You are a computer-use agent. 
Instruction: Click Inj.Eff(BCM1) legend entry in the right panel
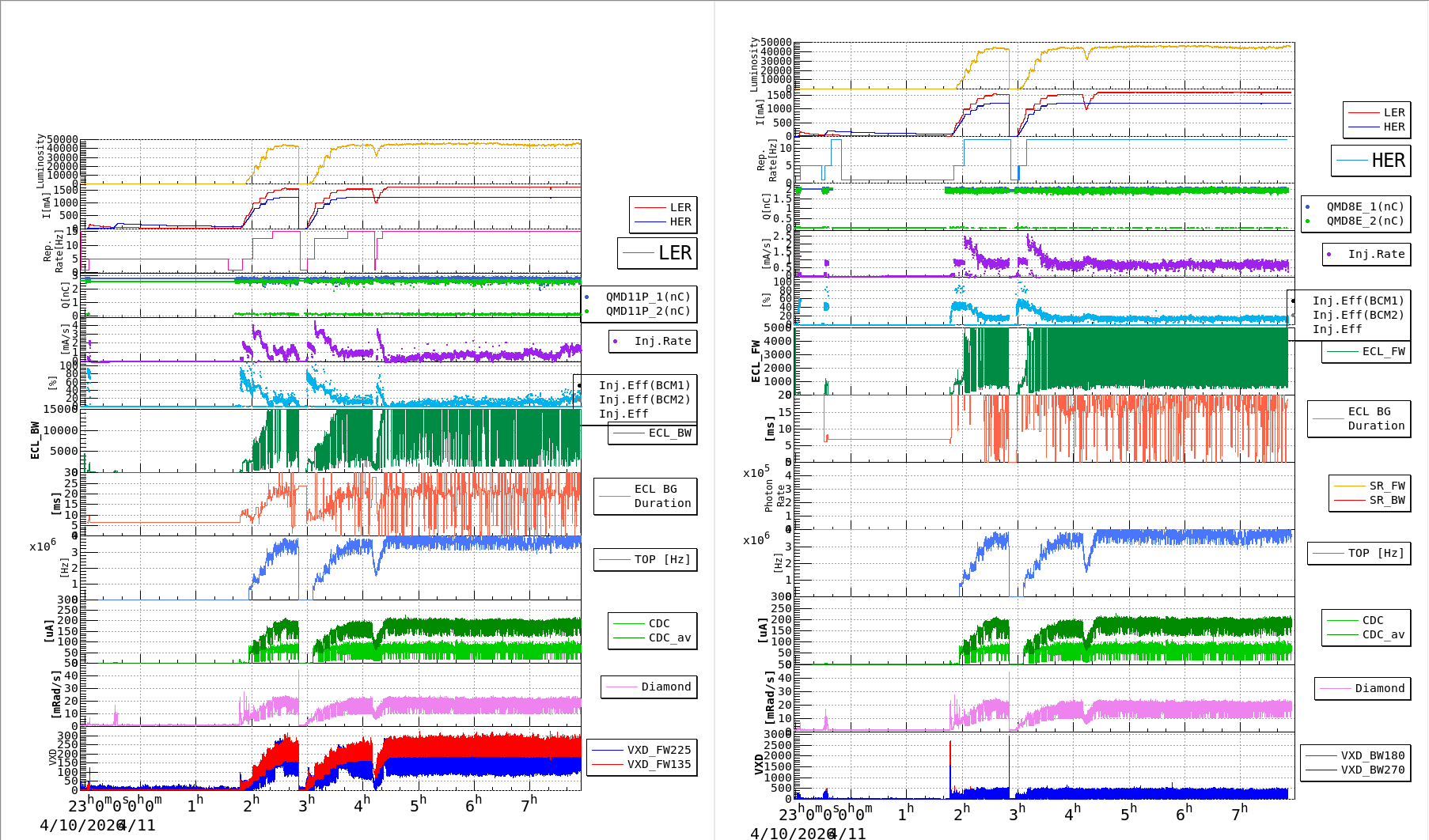pyautogui.click(x=1357, y=301)
